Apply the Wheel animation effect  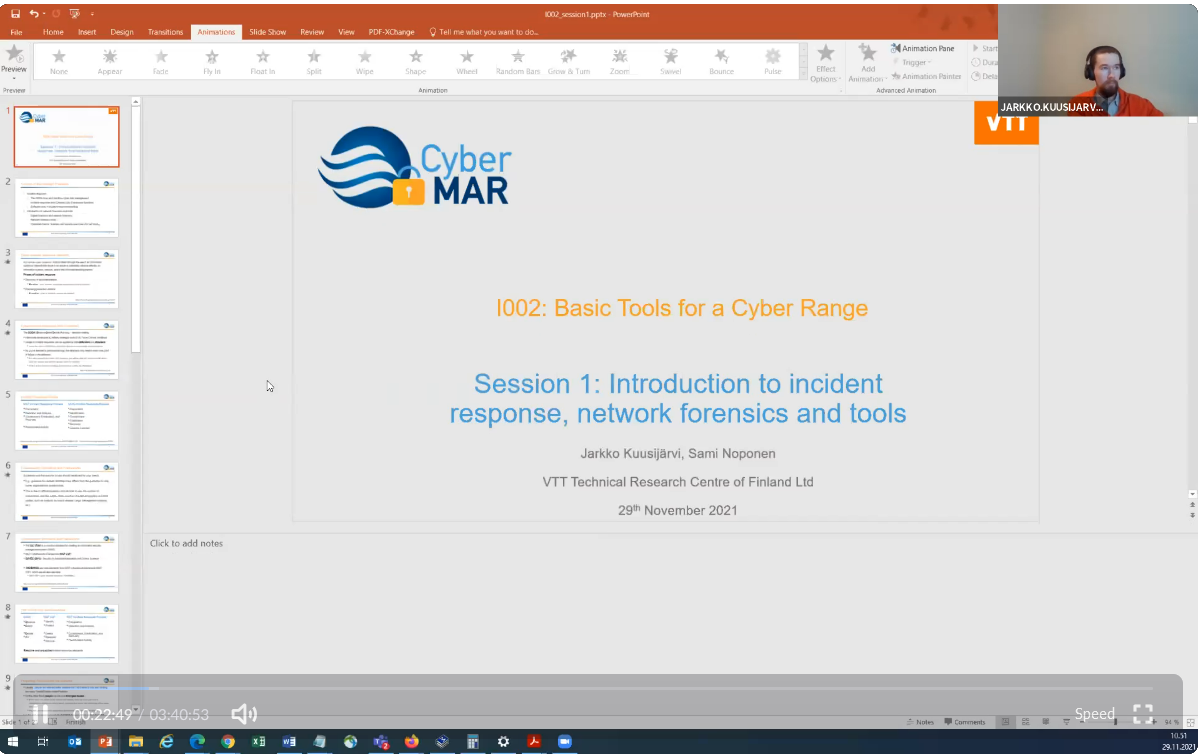[x=467, y=61]
